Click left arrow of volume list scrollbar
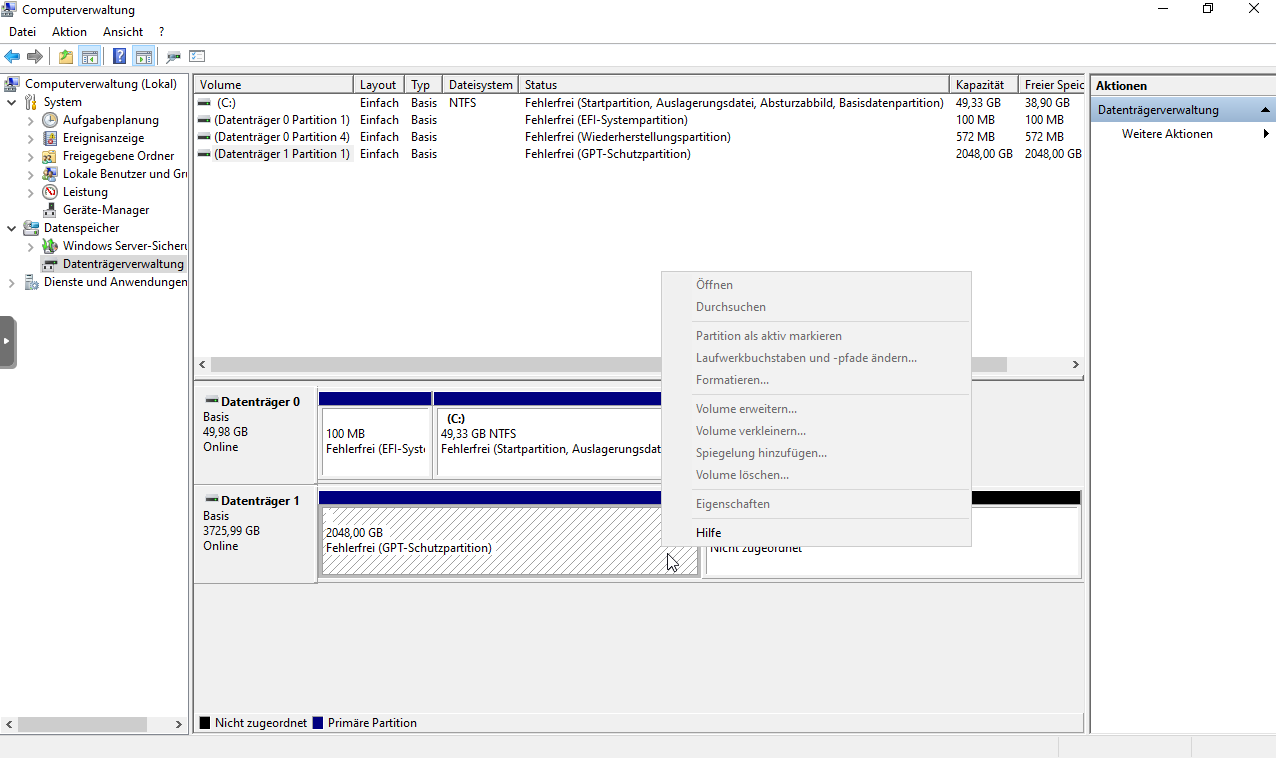 click(x=202, y=365)
